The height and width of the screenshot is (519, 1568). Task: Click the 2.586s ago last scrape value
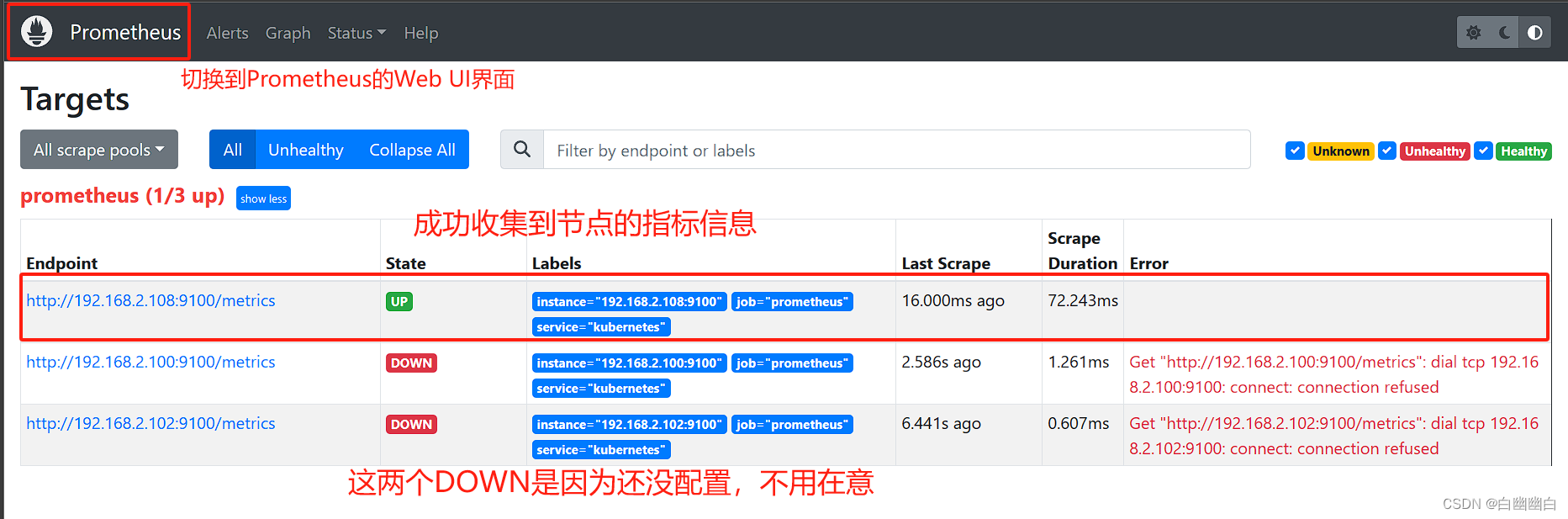942,362
